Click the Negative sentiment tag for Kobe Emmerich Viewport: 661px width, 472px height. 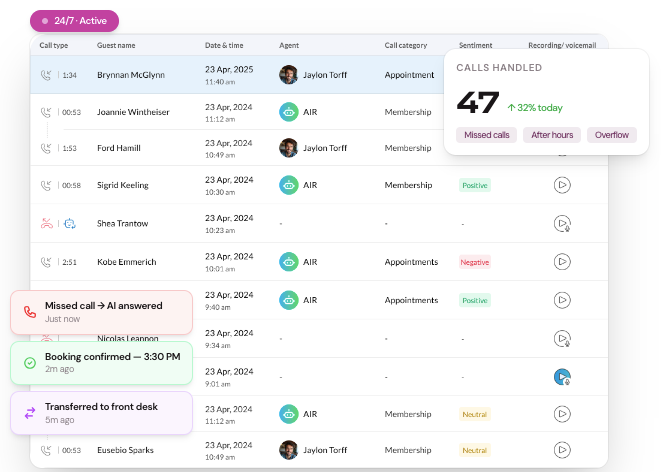coord(475,262)
